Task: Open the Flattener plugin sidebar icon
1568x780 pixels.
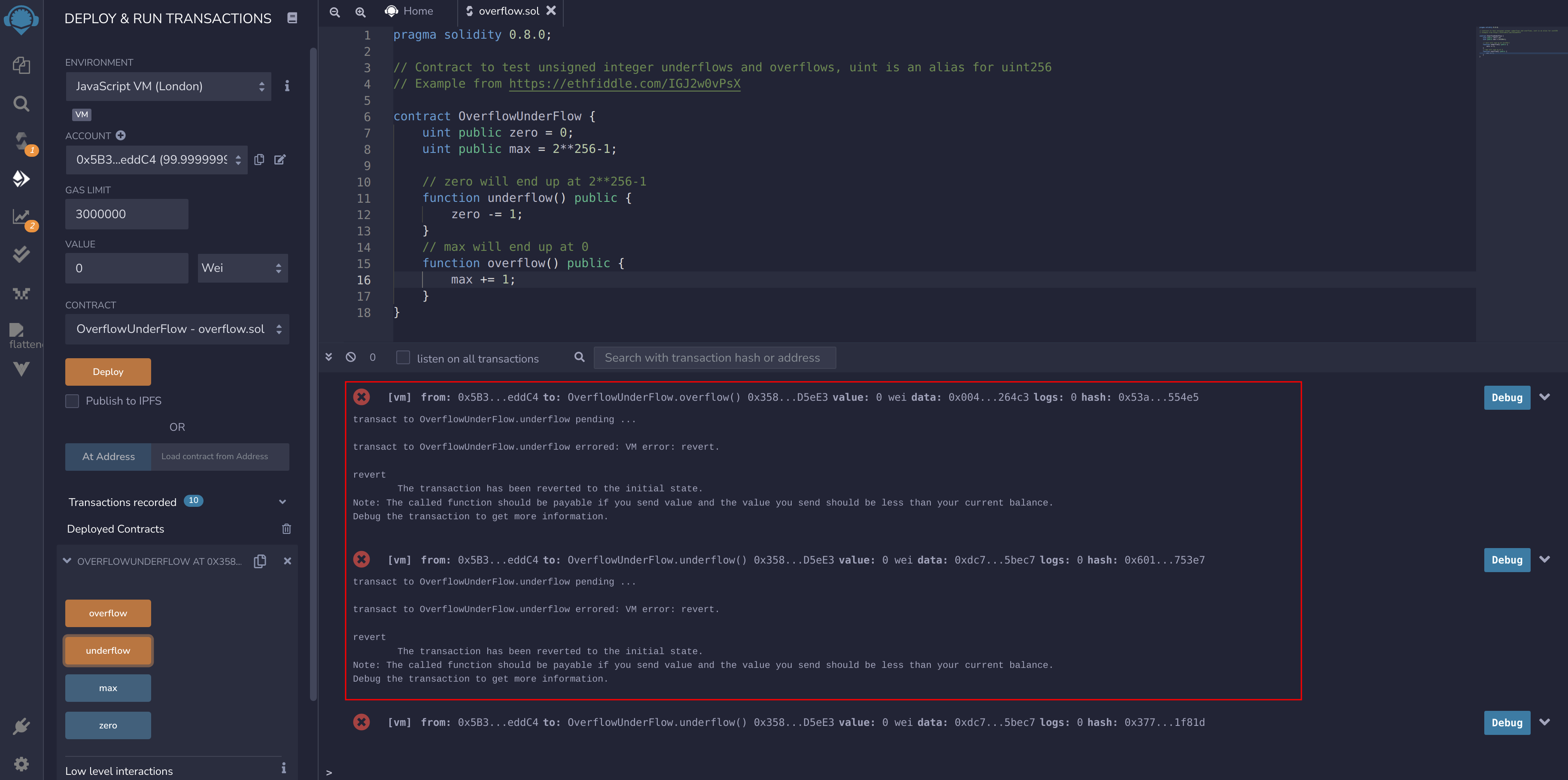Action: [17, 330]
